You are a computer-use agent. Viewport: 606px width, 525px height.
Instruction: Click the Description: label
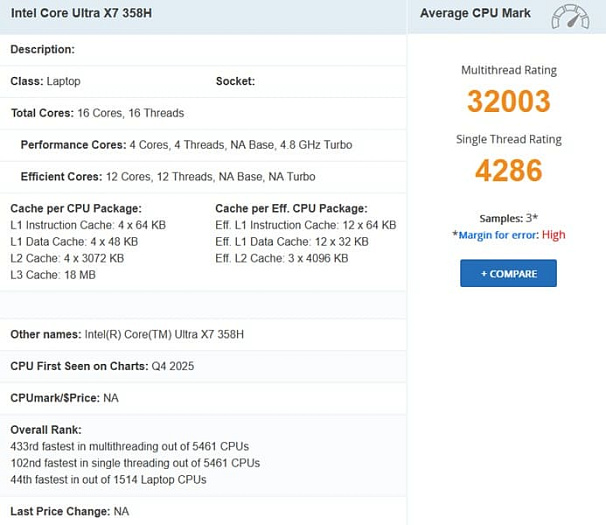click(43, 49)
